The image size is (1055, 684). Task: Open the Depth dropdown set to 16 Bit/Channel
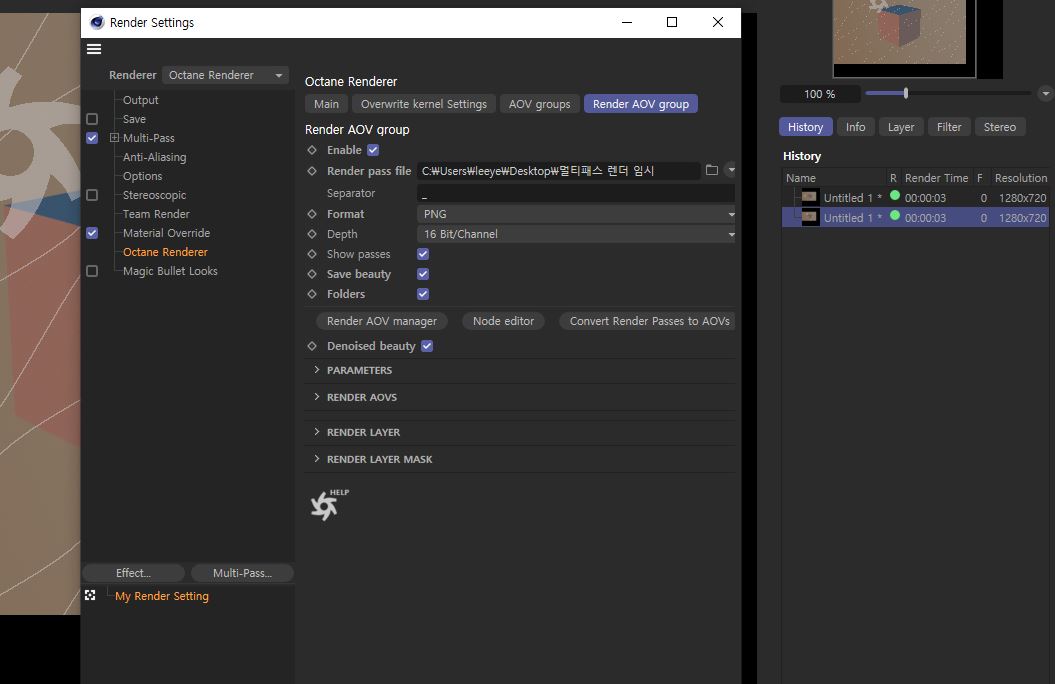[x=576, y=234]
